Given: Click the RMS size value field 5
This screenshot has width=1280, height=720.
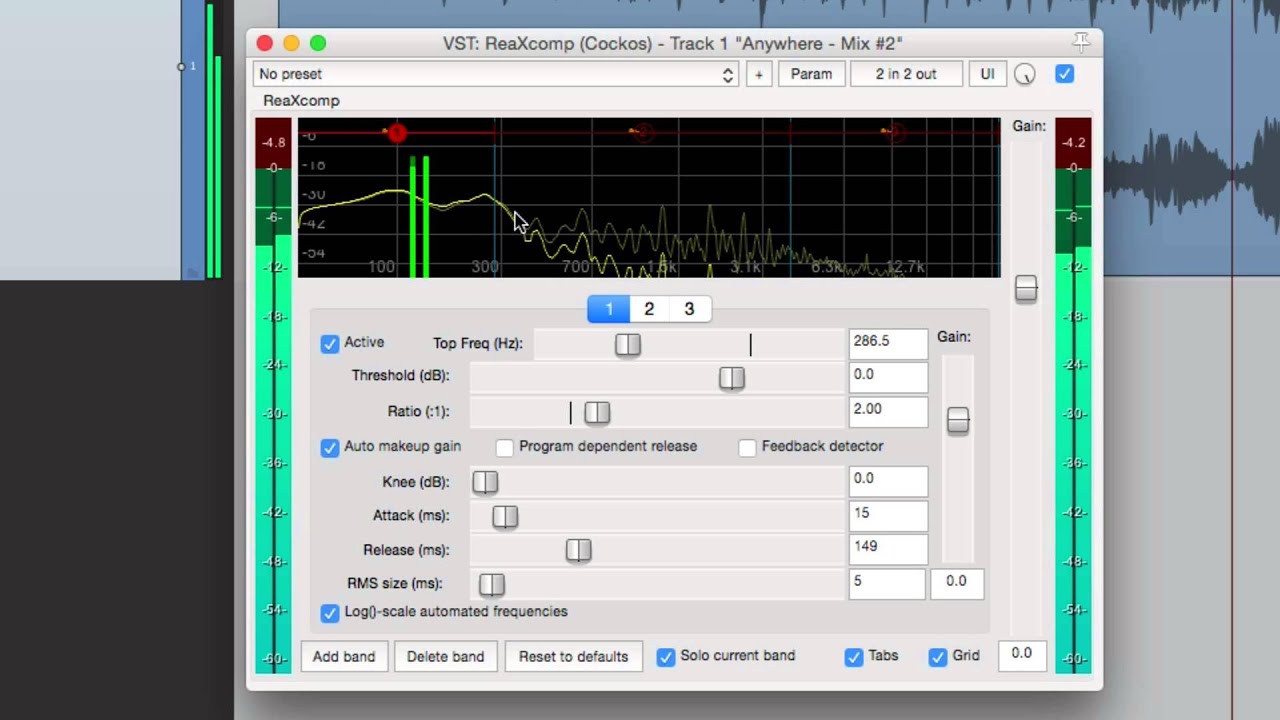Looking at the screenshot, I should [x=887, y=583].
